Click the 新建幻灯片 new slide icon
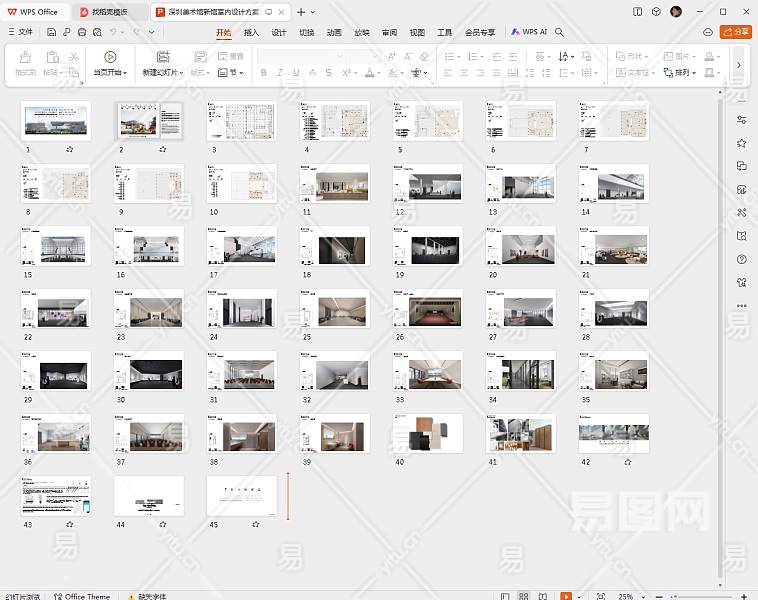Screen dimensions: 758x600 click(163, 57)
